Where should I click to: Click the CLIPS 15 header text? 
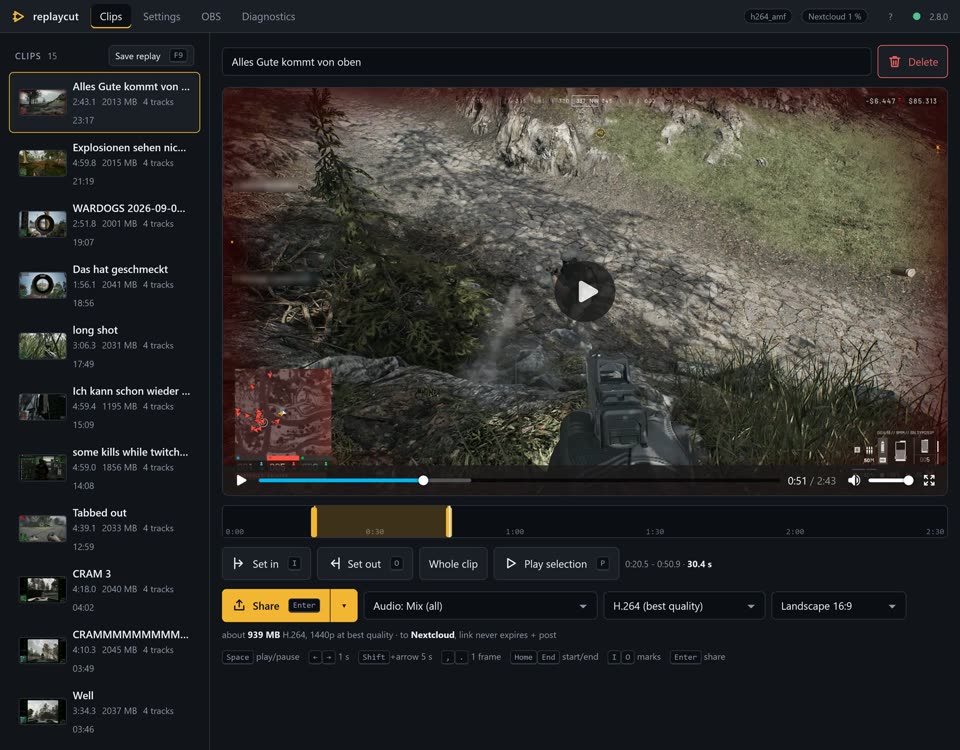36,56
